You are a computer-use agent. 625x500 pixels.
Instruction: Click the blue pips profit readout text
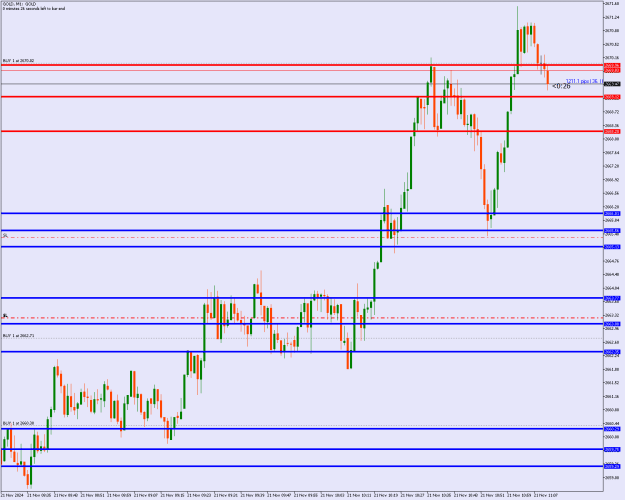tap(584, 81)
